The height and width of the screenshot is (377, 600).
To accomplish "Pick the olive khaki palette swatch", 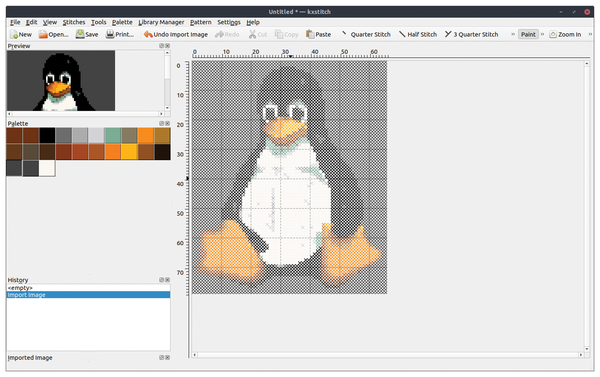I will (129, 135).
